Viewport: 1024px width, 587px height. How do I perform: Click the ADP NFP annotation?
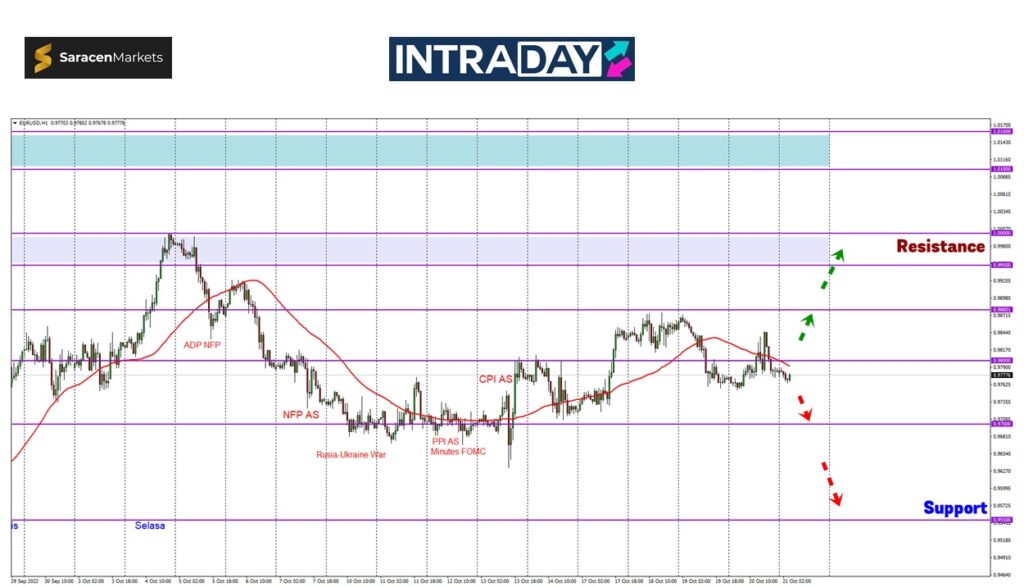coord(204,345)
